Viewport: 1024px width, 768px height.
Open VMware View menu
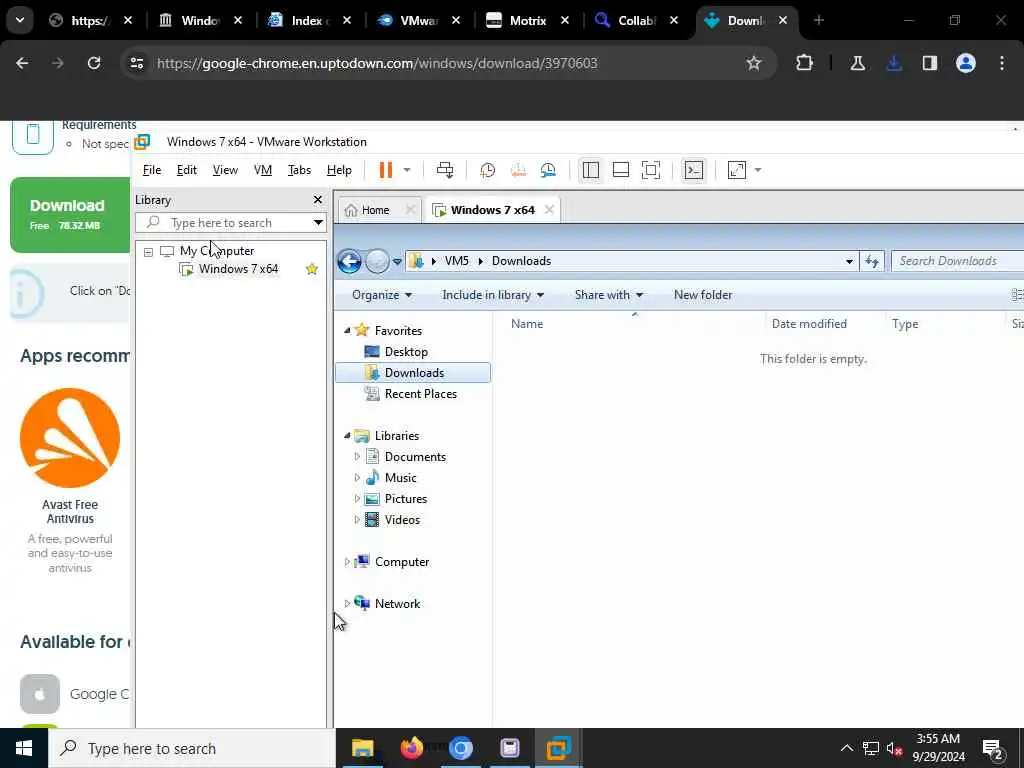225,170
